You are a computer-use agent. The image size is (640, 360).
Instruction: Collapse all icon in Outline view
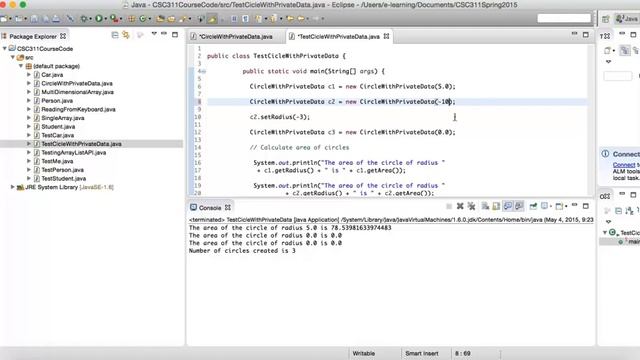pyautogui.click(x=618, y=211)
